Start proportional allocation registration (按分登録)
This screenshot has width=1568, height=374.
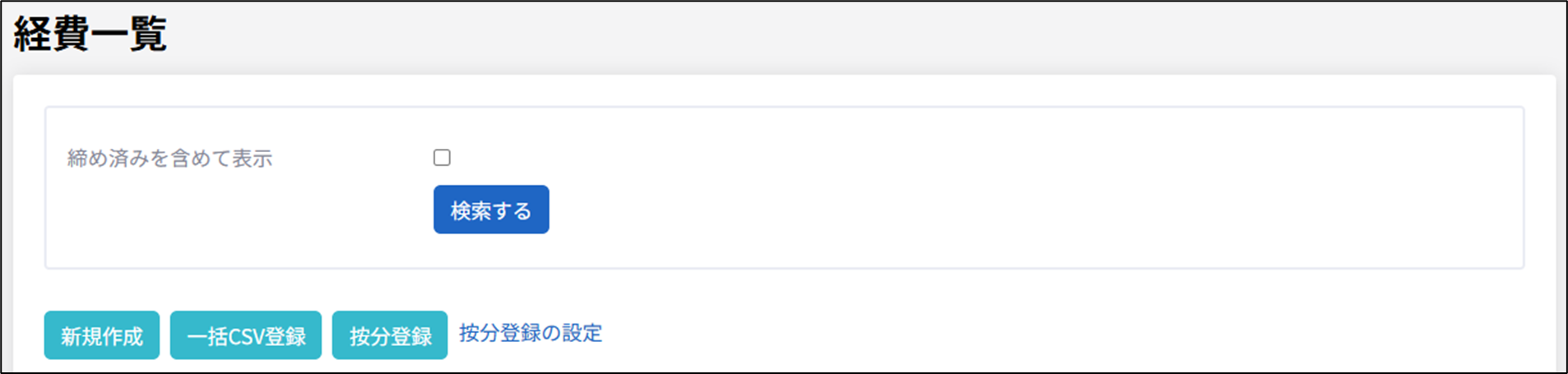click(390, 335)
